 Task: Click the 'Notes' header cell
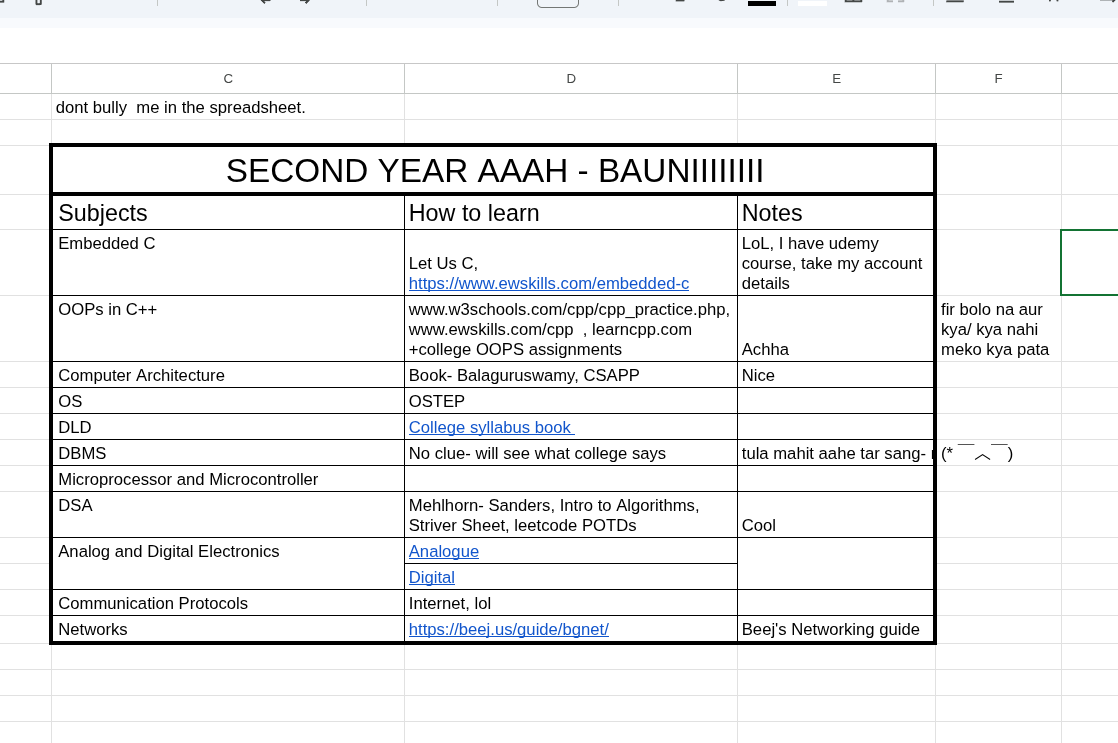836,212
